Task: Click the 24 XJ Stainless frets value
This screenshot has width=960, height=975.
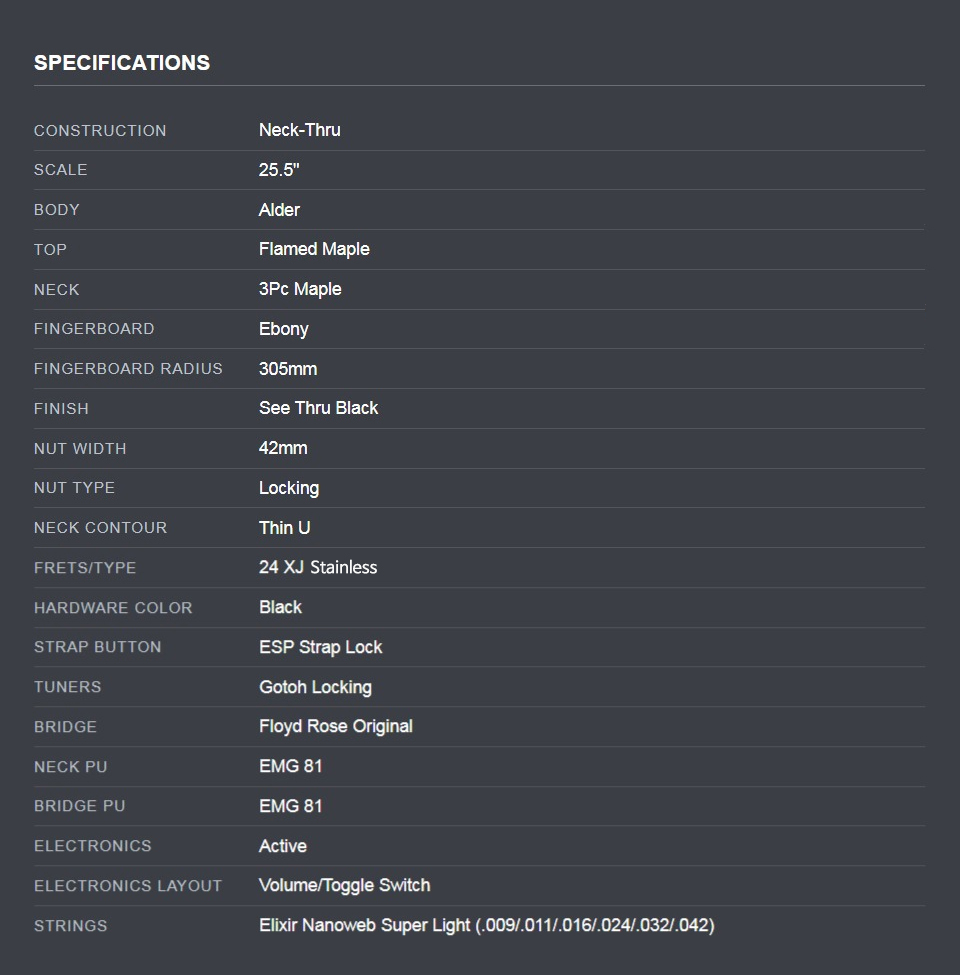Action: pyautogui.click(x=318, y=567)
